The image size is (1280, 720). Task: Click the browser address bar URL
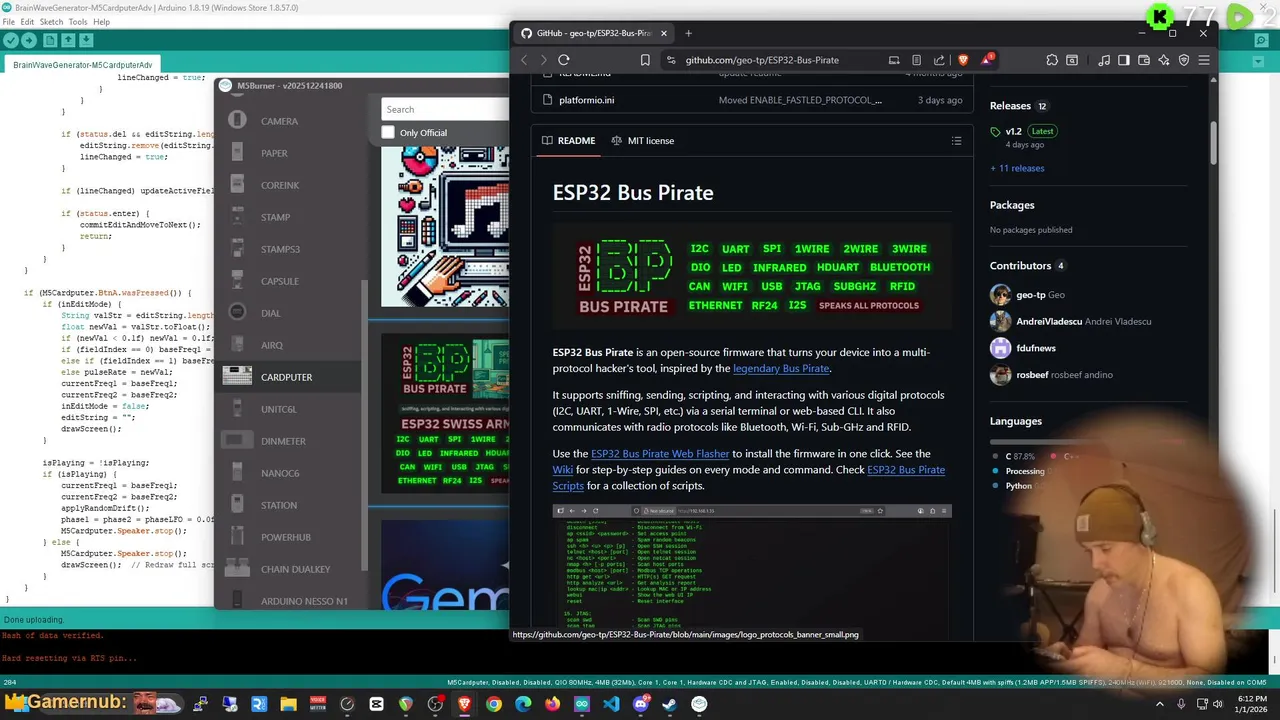point(762,60)
